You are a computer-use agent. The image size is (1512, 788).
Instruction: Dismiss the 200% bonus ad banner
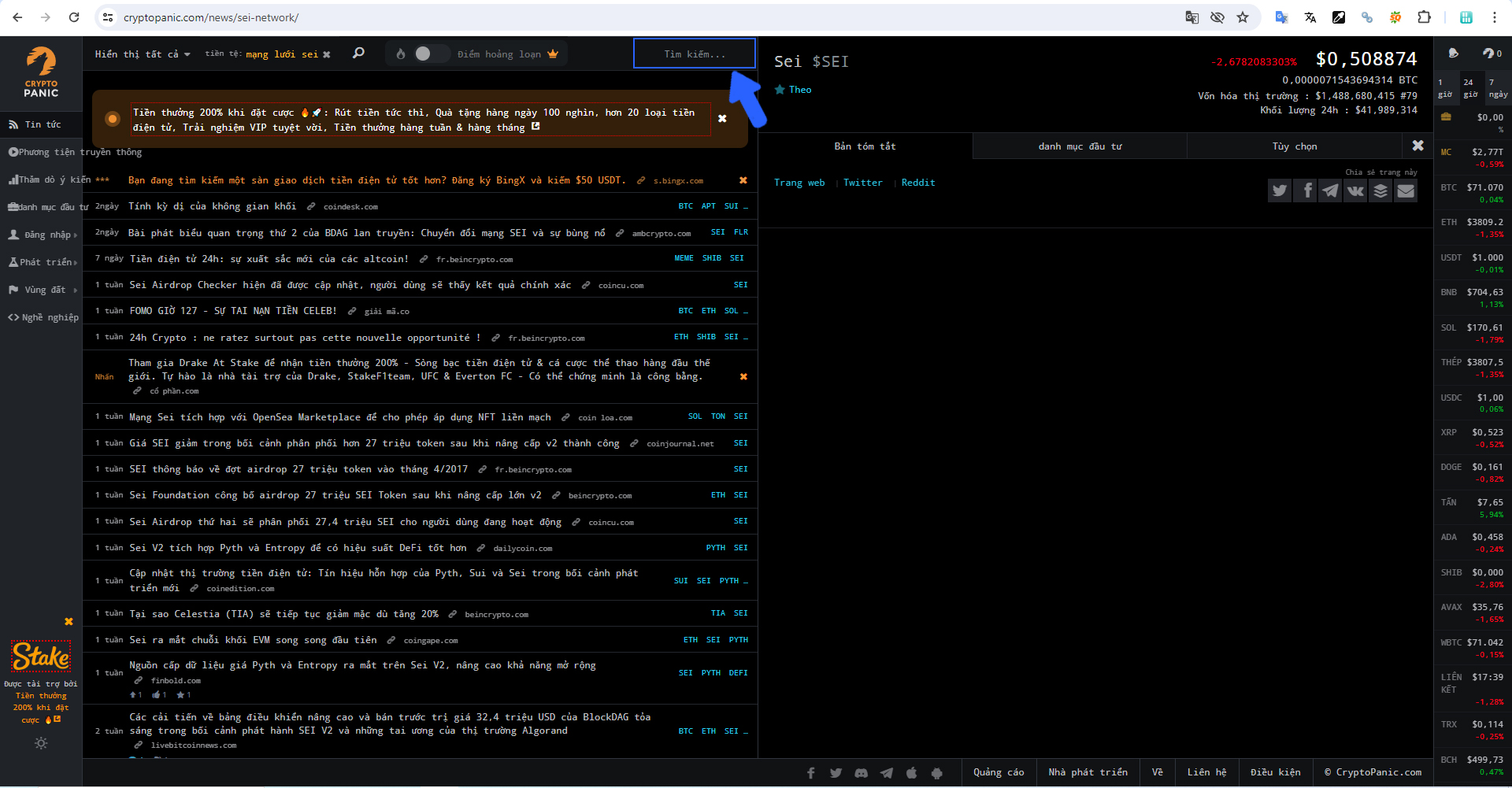click(722, 119)
